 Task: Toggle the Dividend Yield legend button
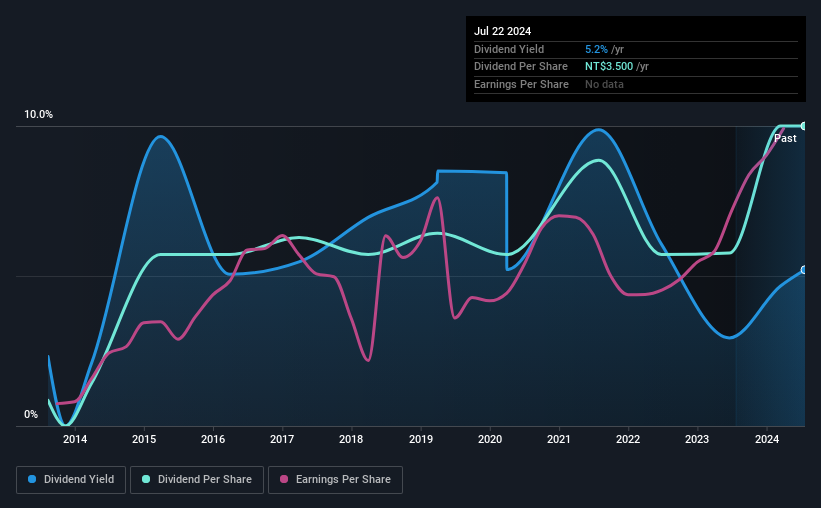coord(71,480)
